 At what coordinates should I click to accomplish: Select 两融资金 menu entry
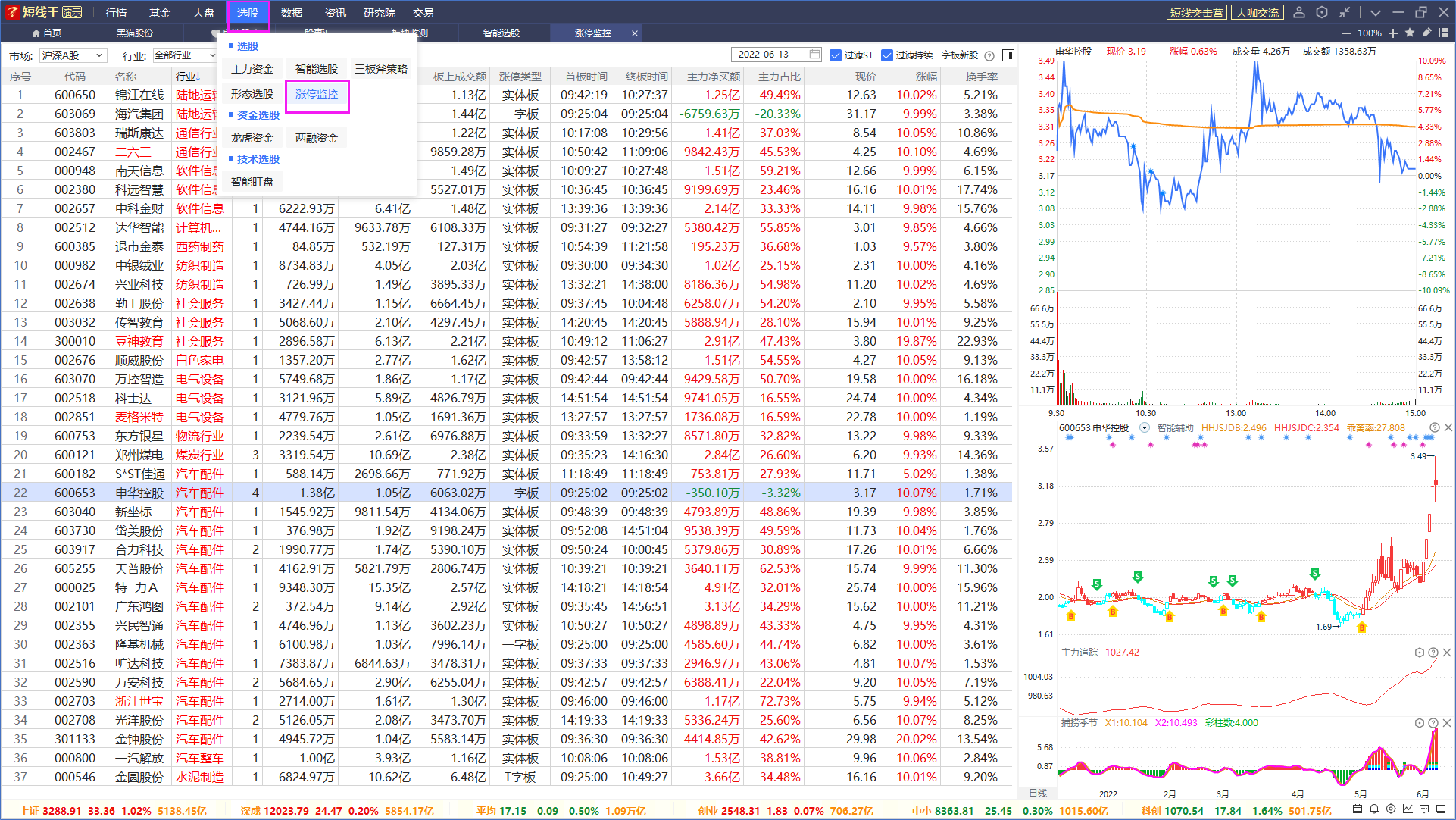317,138
